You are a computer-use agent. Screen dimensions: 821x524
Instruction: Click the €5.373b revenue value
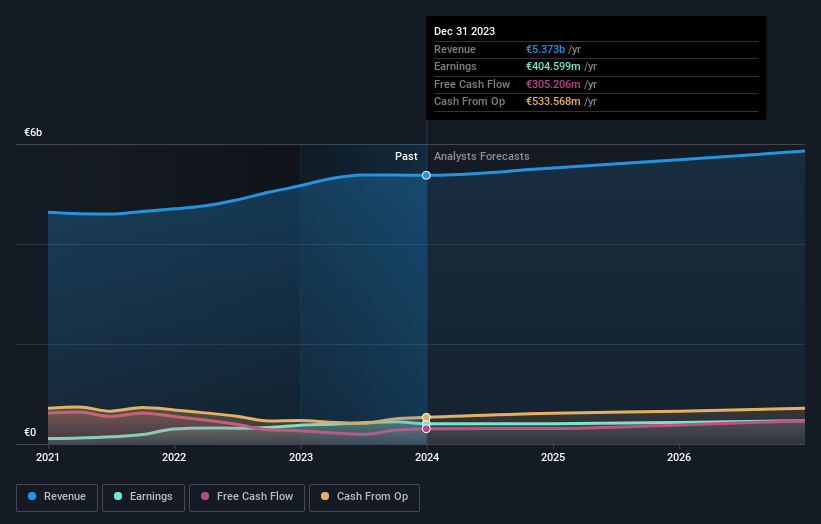click(545, 49)
